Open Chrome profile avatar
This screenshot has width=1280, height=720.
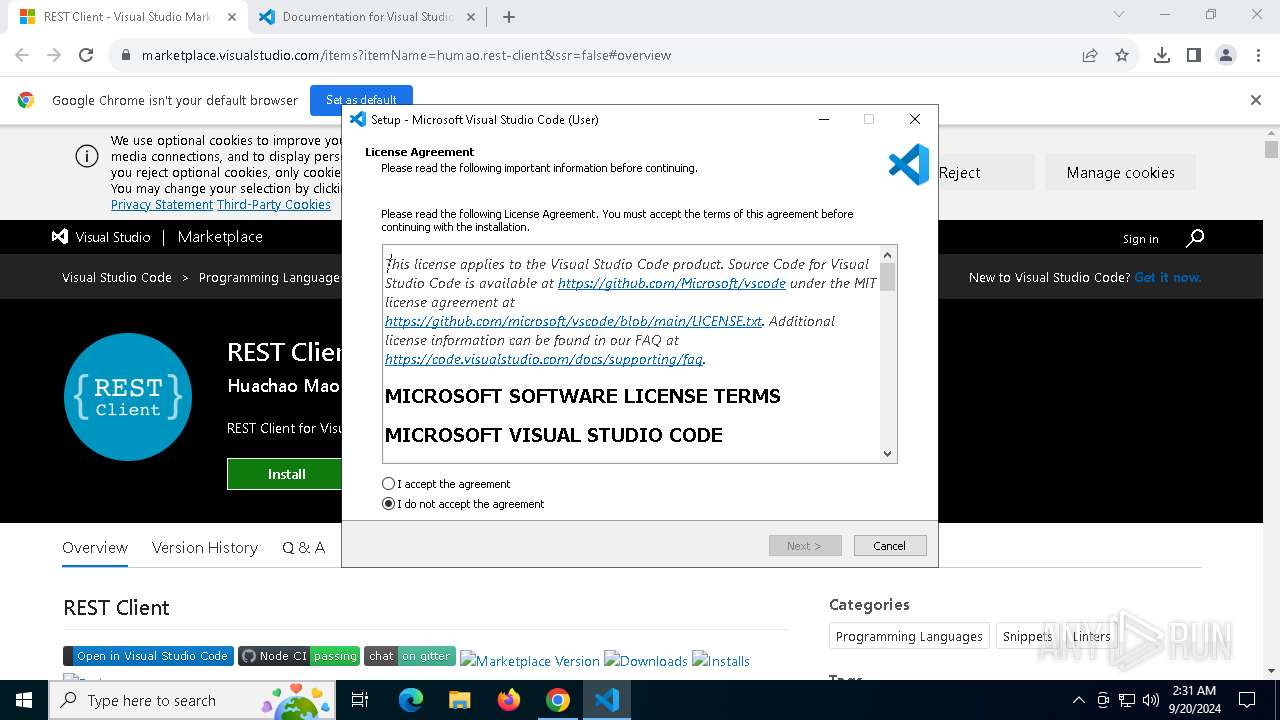1226,55
